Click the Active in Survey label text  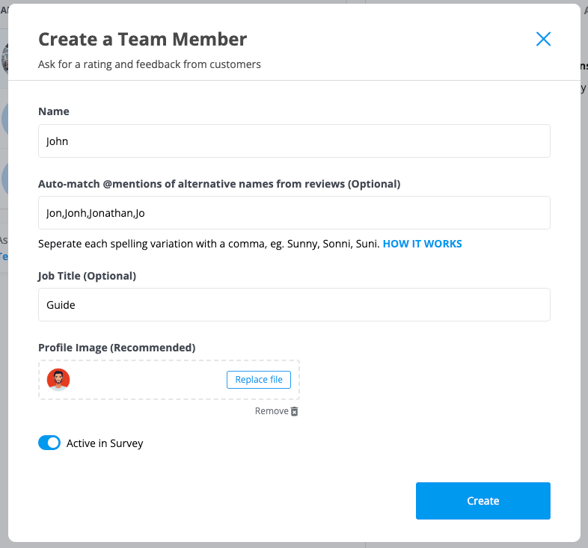tap(105, 443)
